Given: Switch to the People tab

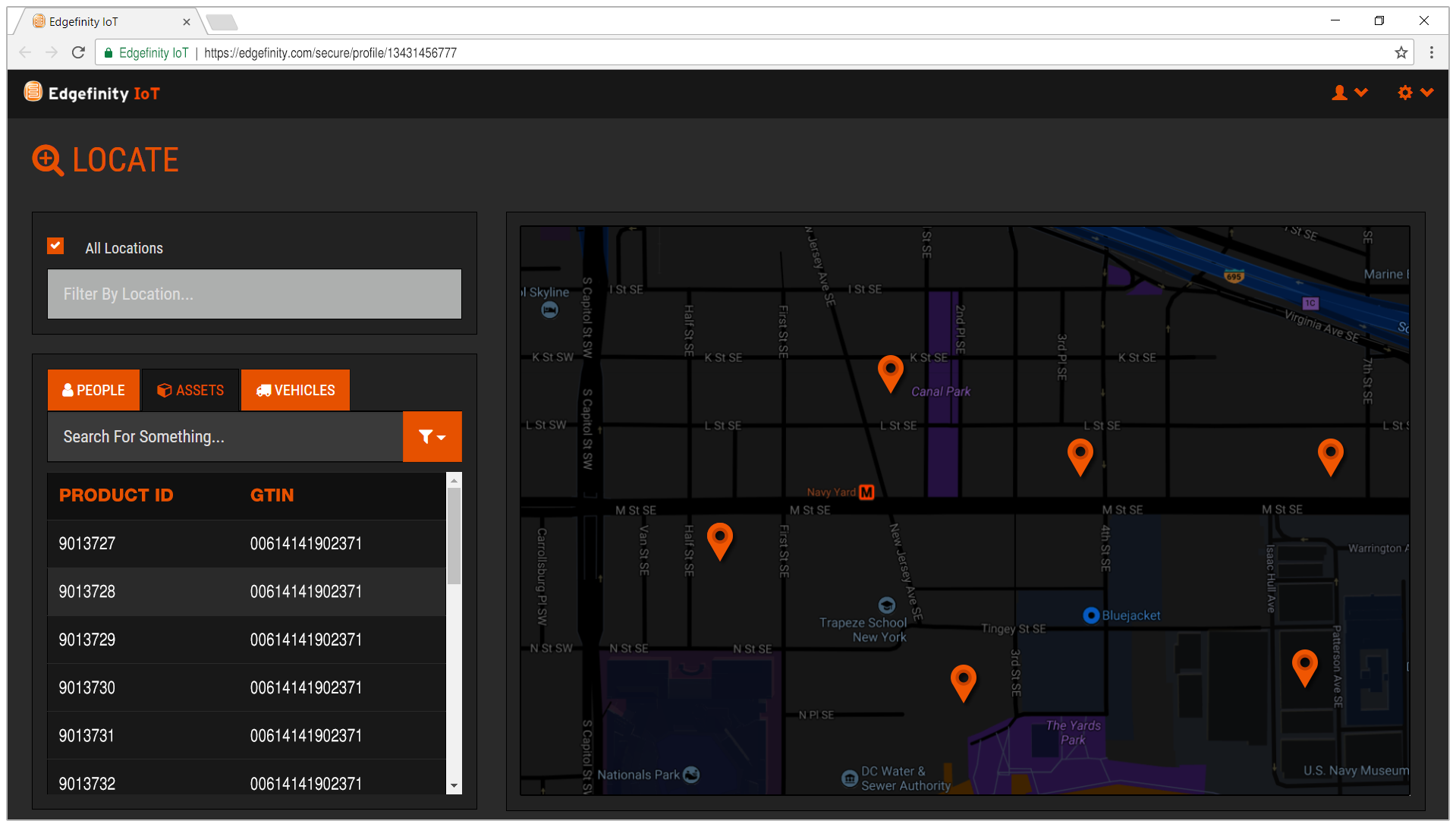Looking at the screenshot, I should pos(93,390).
